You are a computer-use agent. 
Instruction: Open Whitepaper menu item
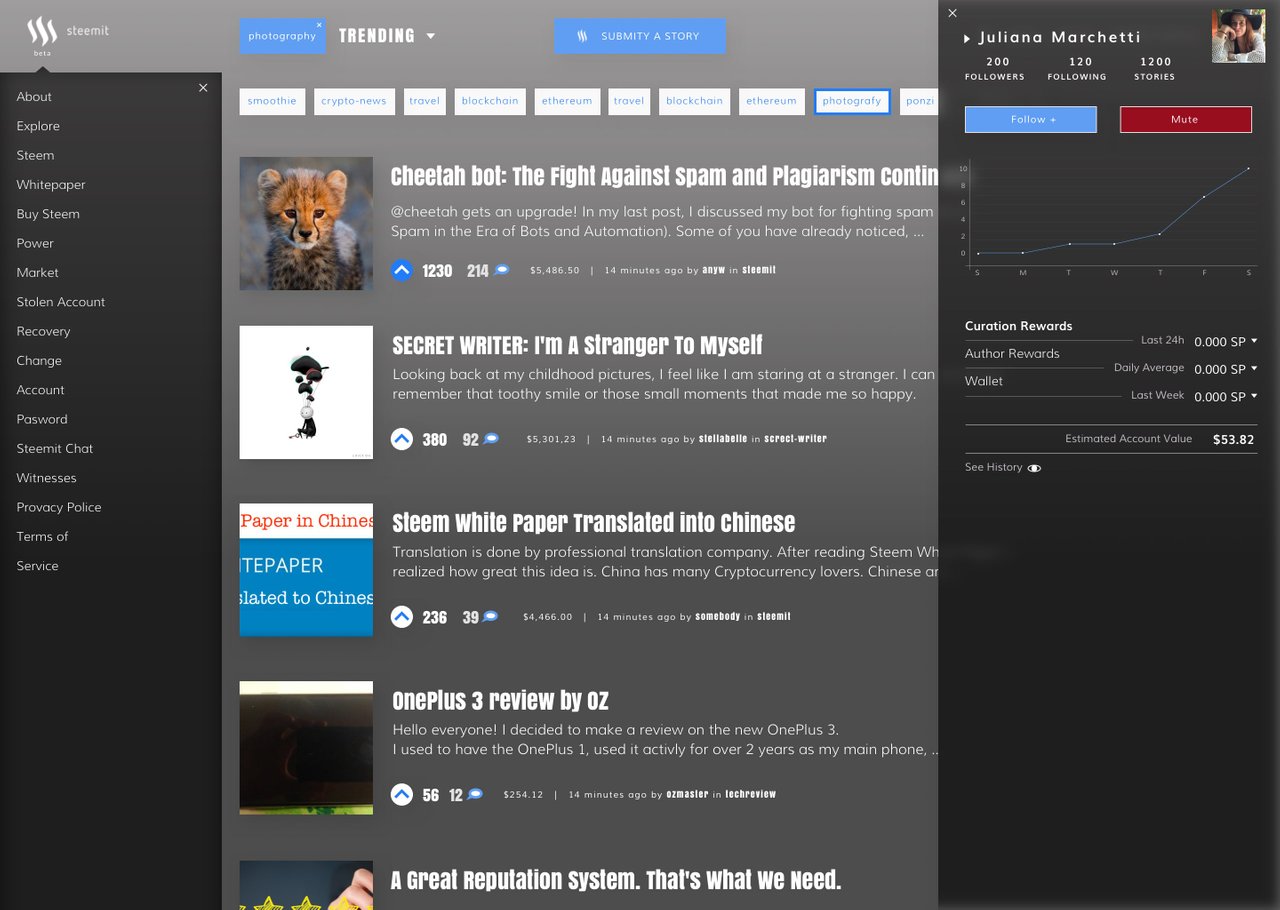[x=51, y=185]
